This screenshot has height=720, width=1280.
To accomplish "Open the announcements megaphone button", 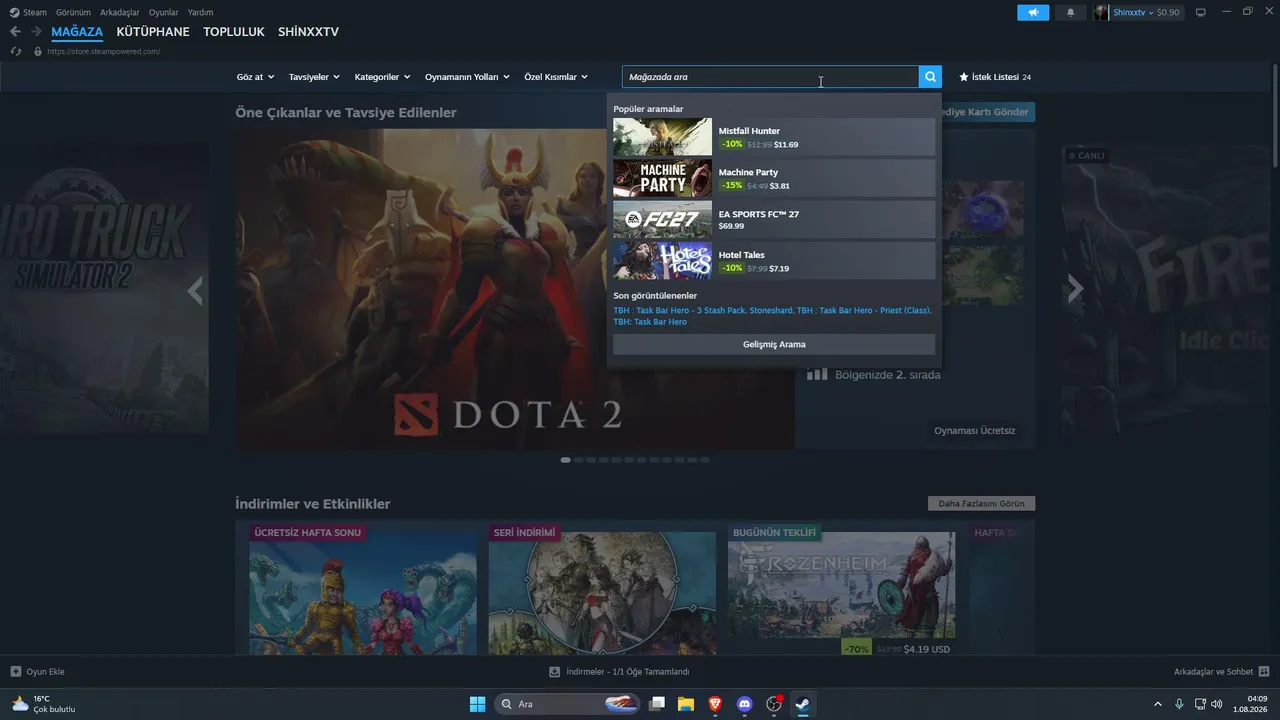I will (x=1033, y=12).
